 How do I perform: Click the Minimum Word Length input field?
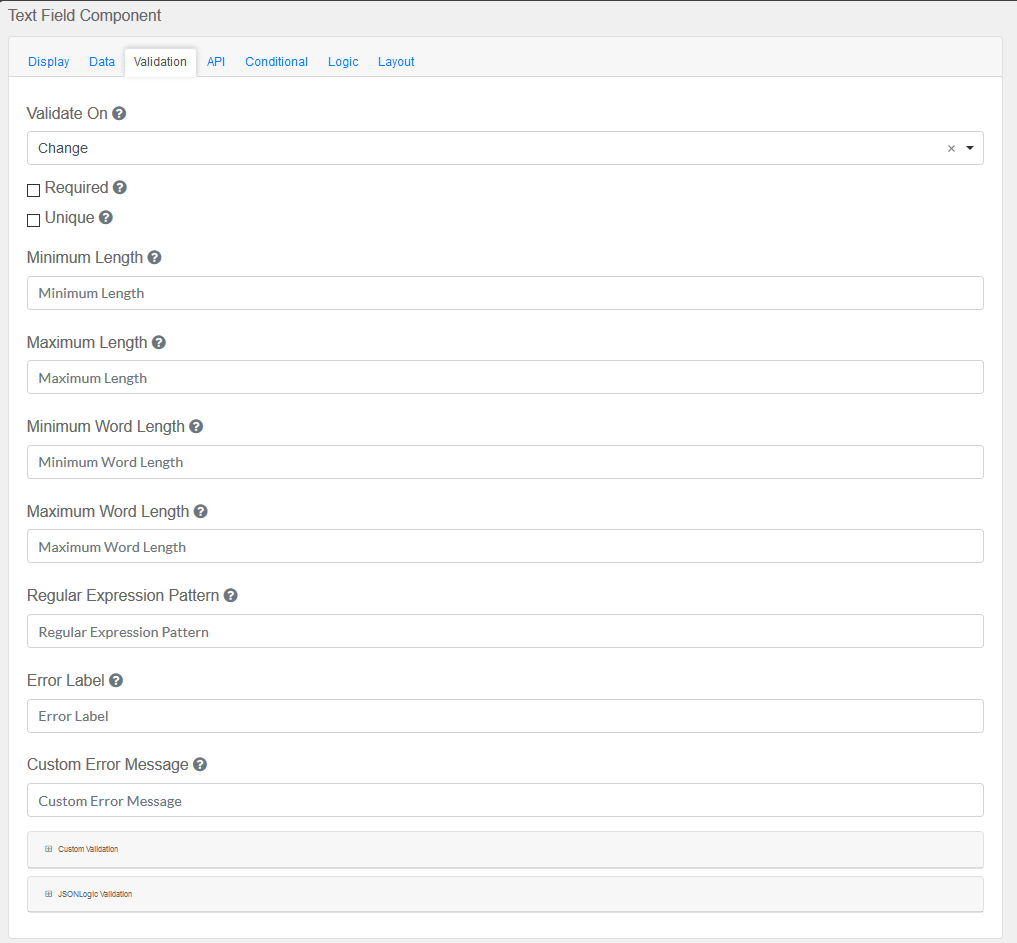(505, 462)
